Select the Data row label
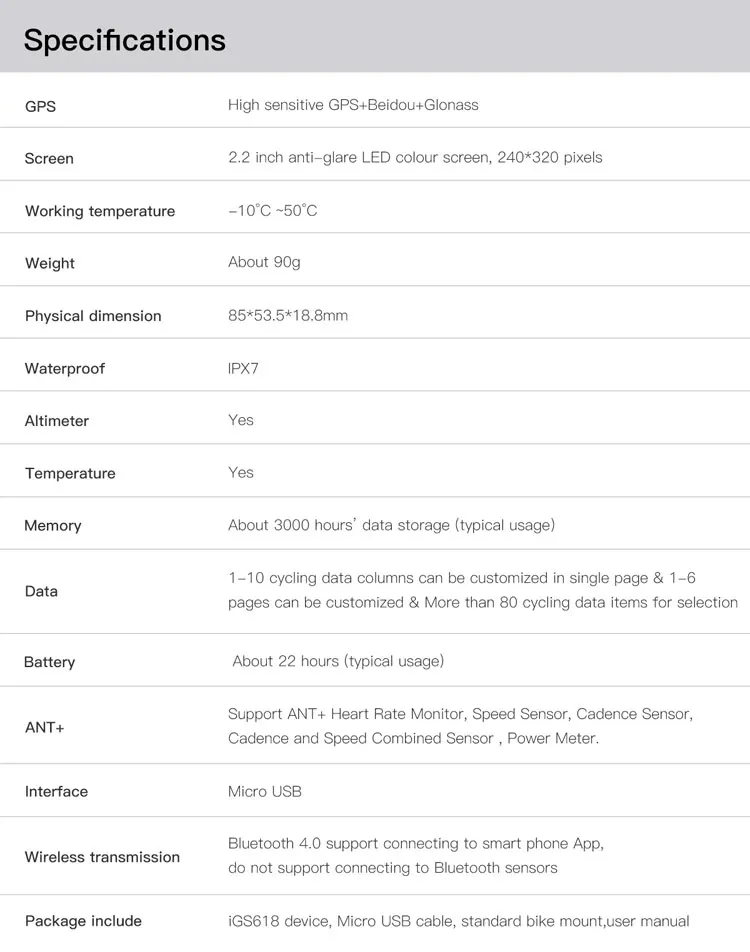750x952 pixels. tap(41, 591)
